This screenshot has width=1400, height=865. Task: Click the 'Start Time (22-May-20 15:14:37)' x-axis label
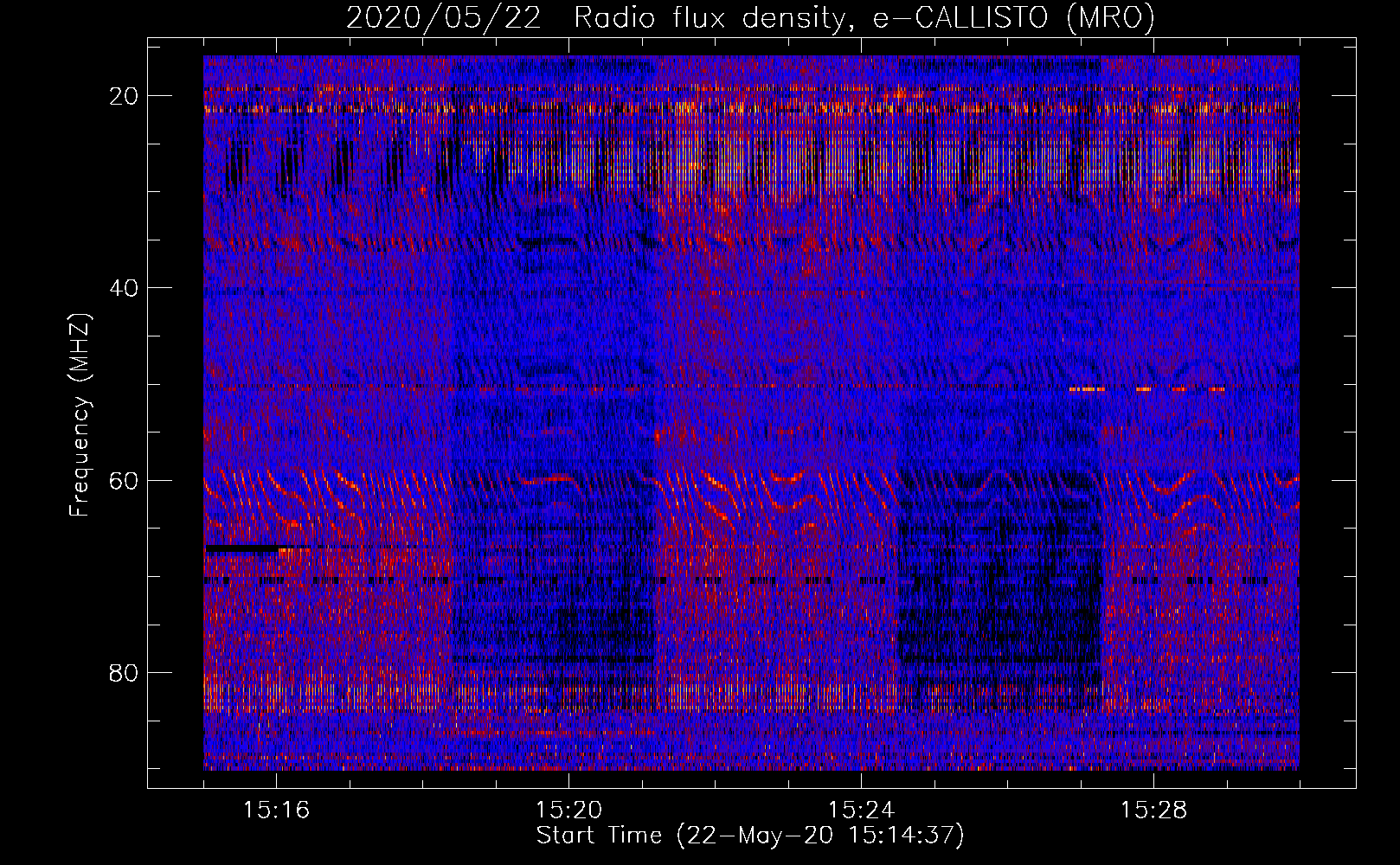pos(750,836)
